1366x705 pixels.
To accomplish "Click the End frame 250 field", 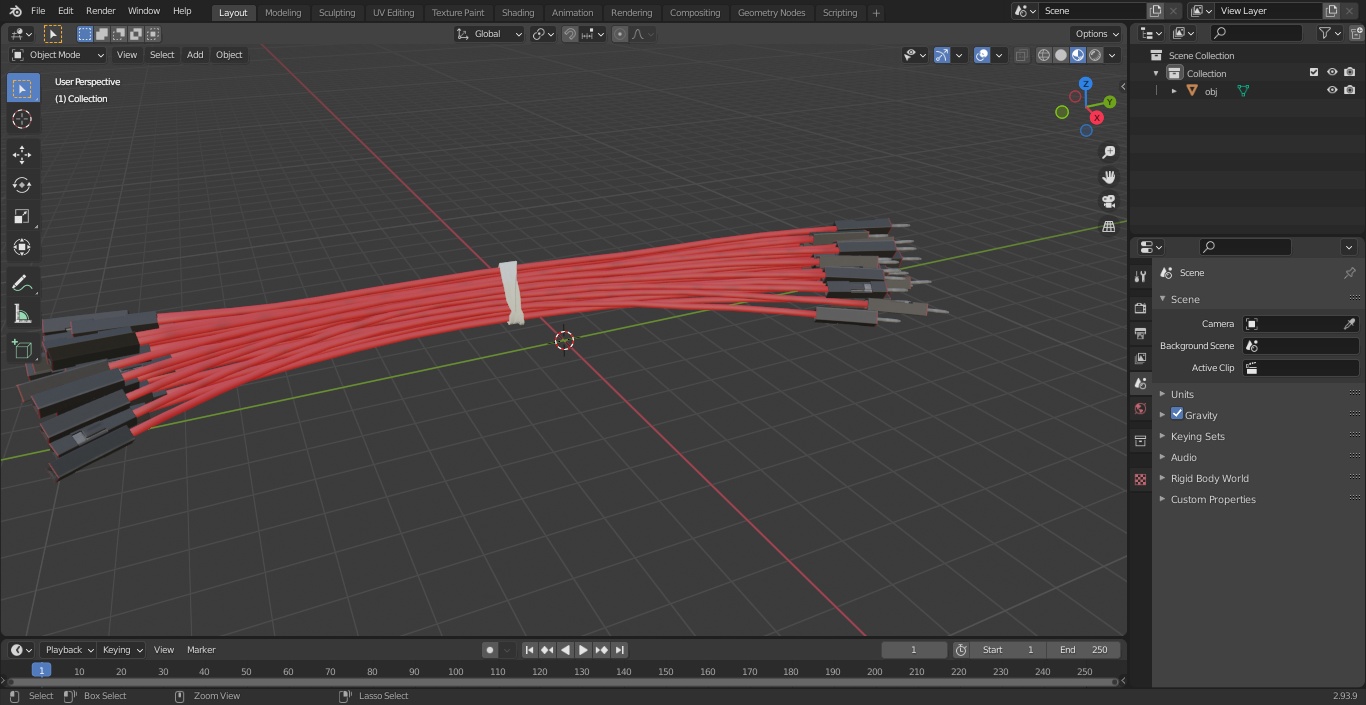I will pyautogui.click(x=1084, y=650).
